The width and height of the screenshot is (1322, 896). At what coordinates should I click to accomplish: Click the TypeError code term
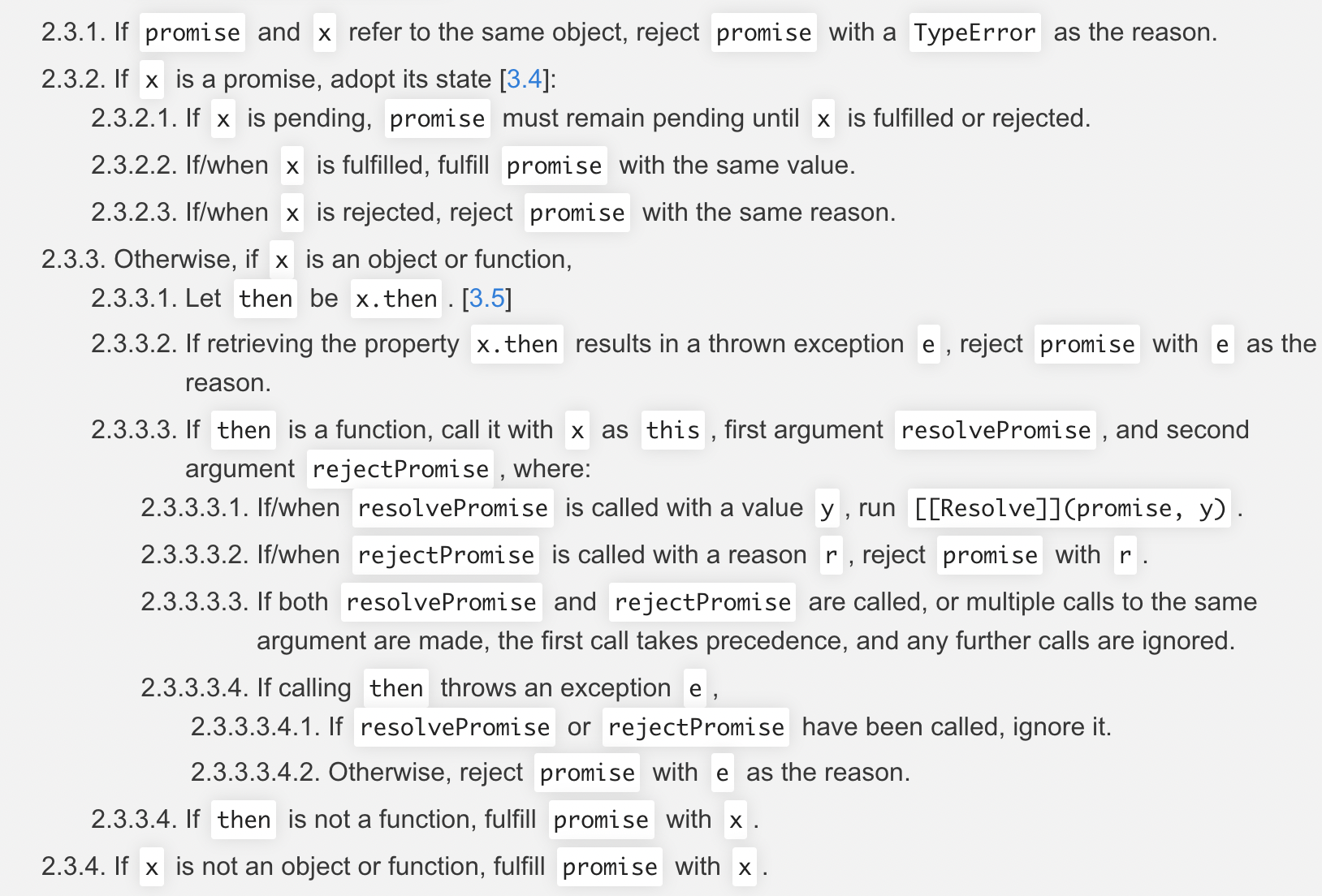(x=974, y=32)
